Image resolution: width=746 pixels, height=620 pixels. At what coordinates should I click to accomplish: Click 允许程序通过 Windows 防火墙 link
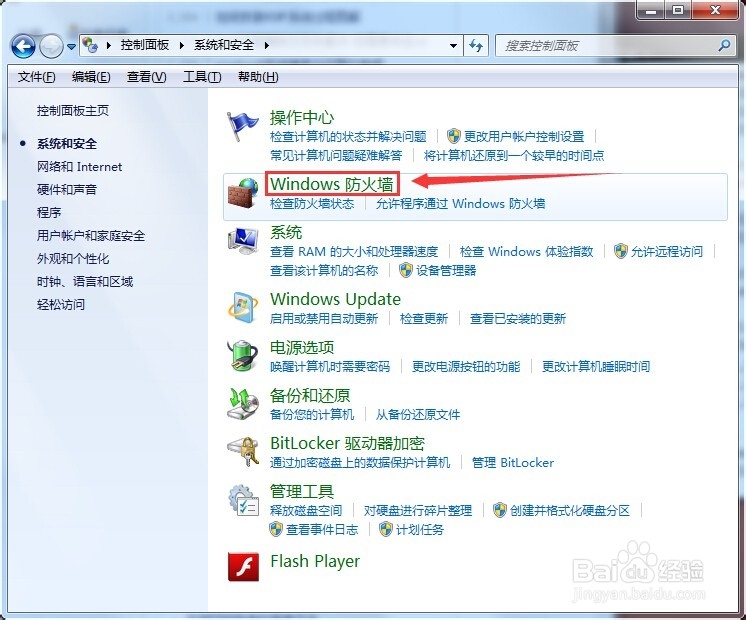pos(461,204)
